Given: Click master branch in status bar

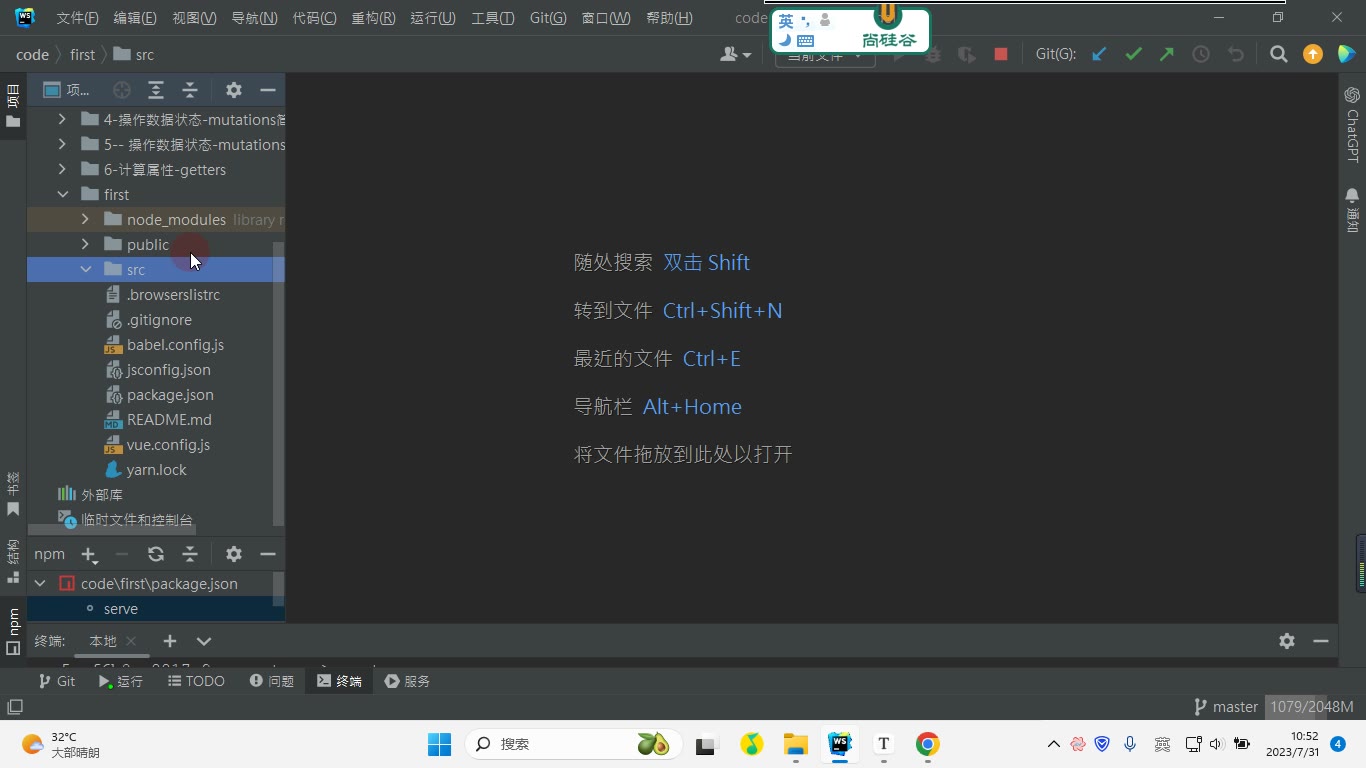Looking at the screenshot, I should tap(1226, 706).
